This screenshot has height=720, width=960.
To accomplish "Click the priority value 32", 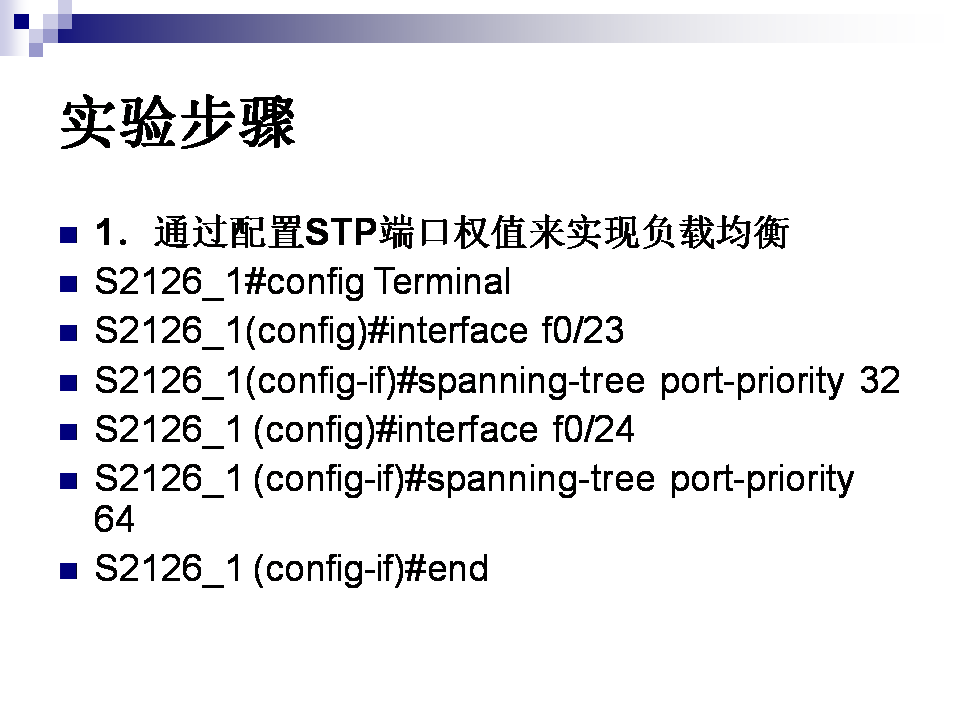I will pos(880,381).
